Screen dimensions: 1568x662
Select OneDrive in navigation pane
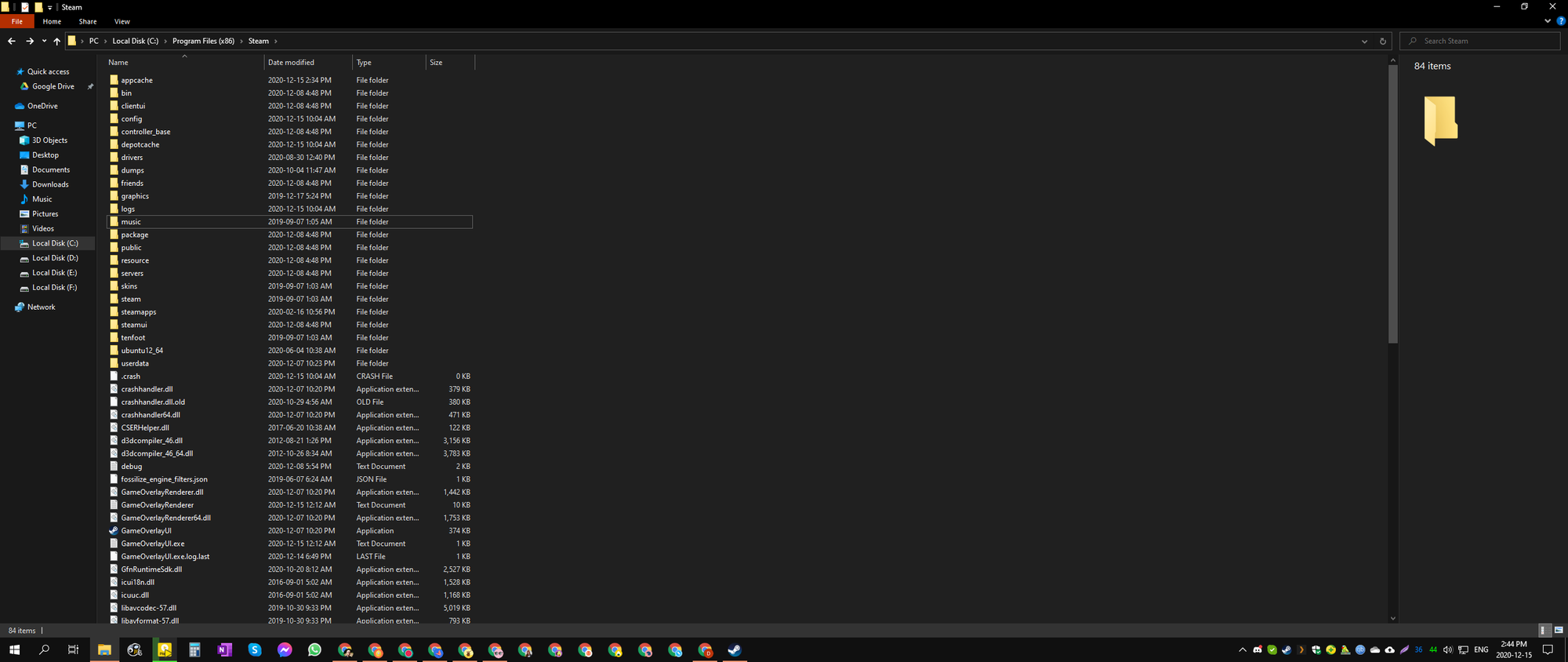pos(42,106)
